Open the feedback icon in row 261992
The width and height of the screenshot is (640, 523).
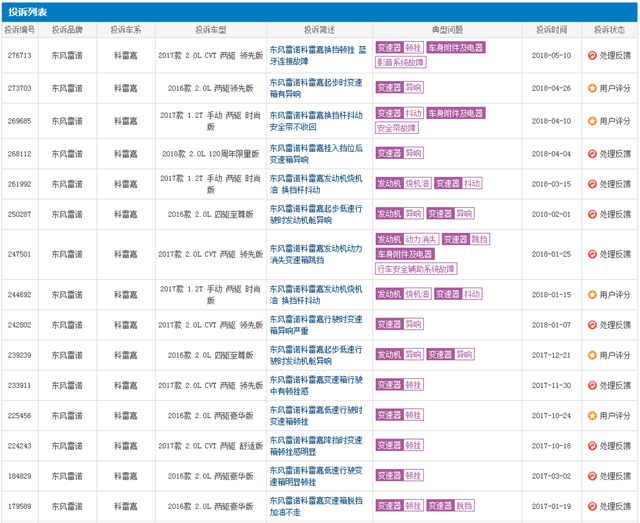pos(592,184)
